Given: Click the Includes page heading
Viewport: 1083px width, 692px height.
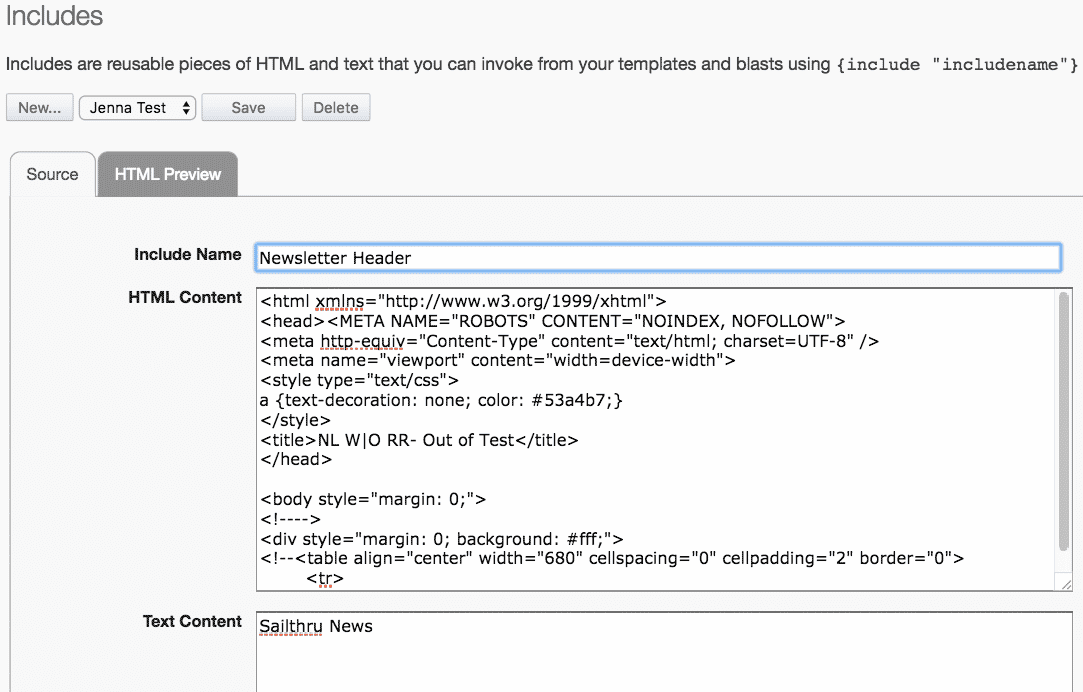Looking at the screenshot, I should point(54,16).
